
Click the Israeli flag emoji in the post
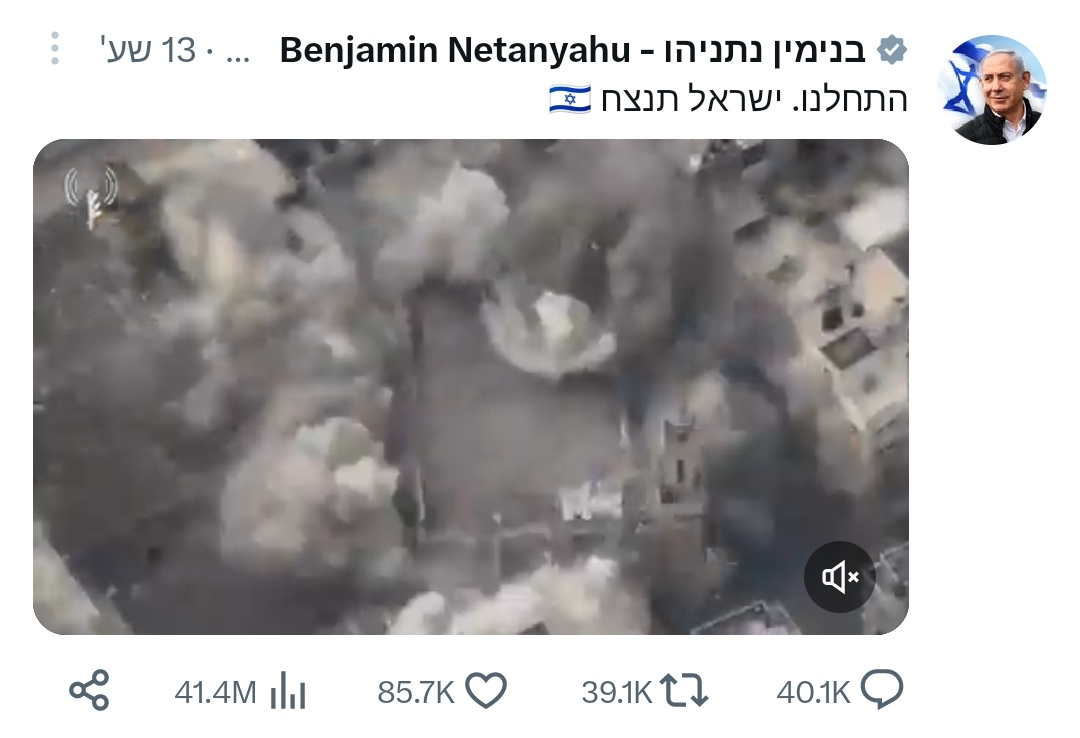click(x=570, y=99)
